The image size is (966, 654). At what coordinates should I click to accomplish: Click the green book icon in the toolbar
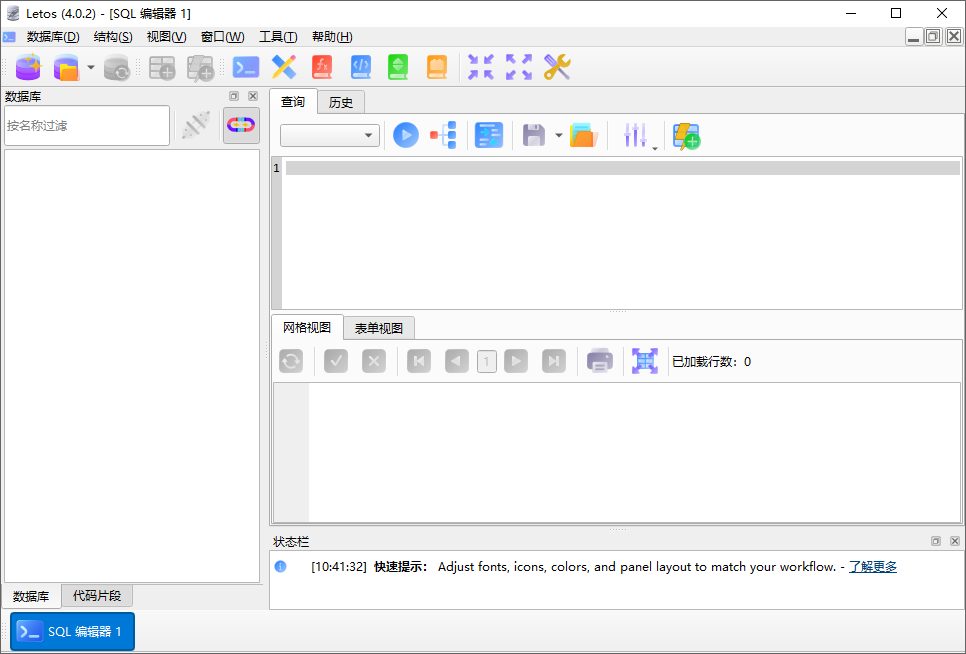click(398, 67)
